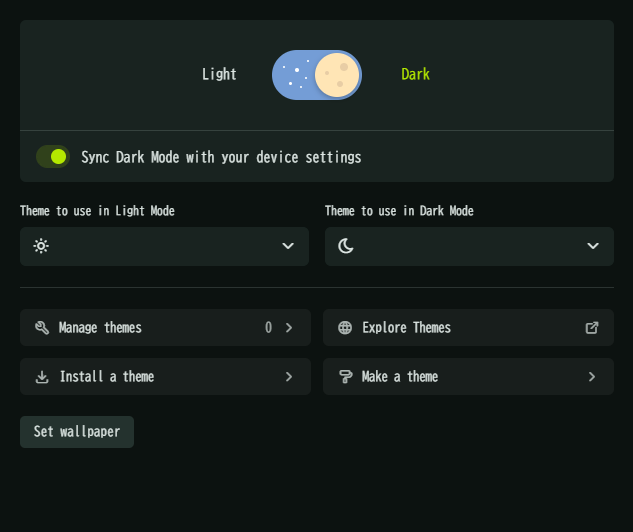This screenshot has width=633, height=532.
Task: Click the sun icon in Light theme selector
Action: [x=41, y=246]
